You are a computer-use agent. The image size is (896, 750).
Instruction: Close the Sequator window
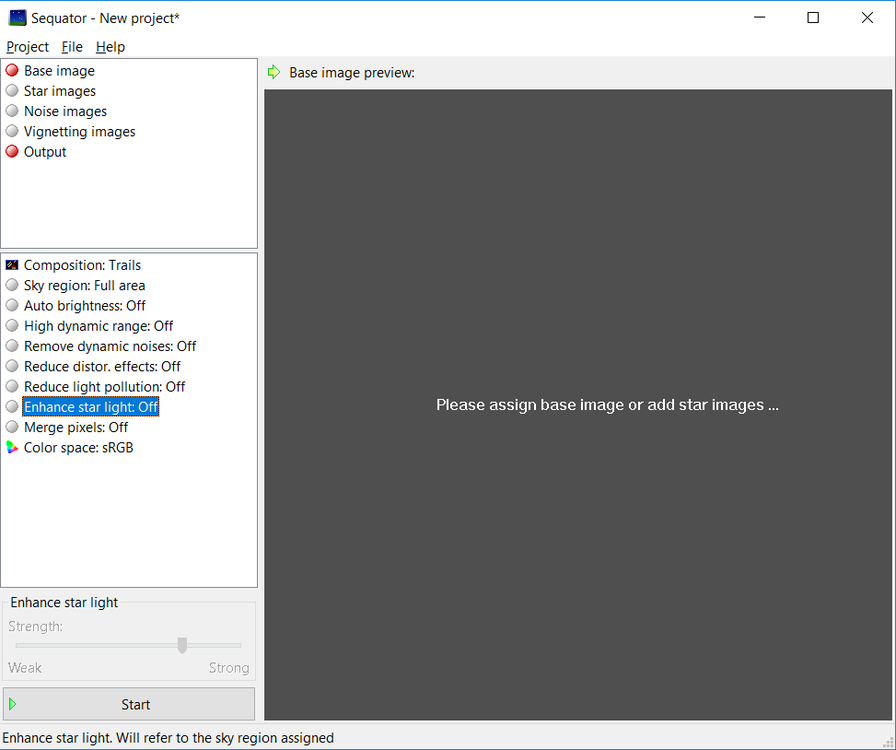[867, 18]
